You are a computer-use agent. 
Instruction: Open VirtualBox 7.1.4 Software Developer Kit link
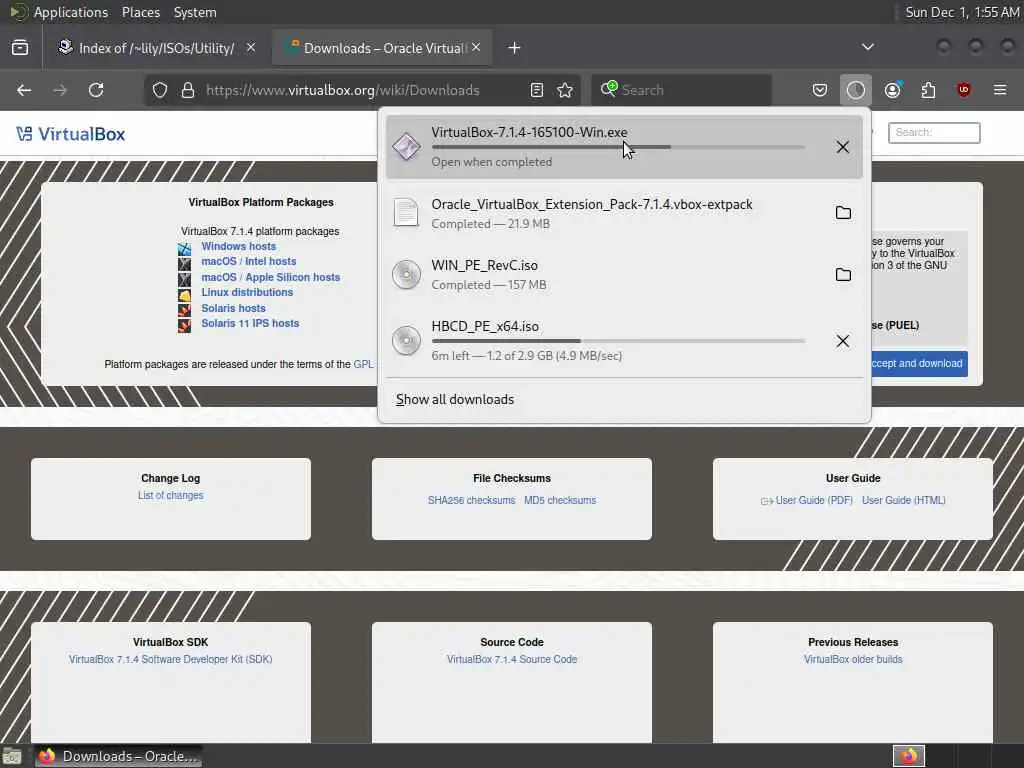click(170, 660)
